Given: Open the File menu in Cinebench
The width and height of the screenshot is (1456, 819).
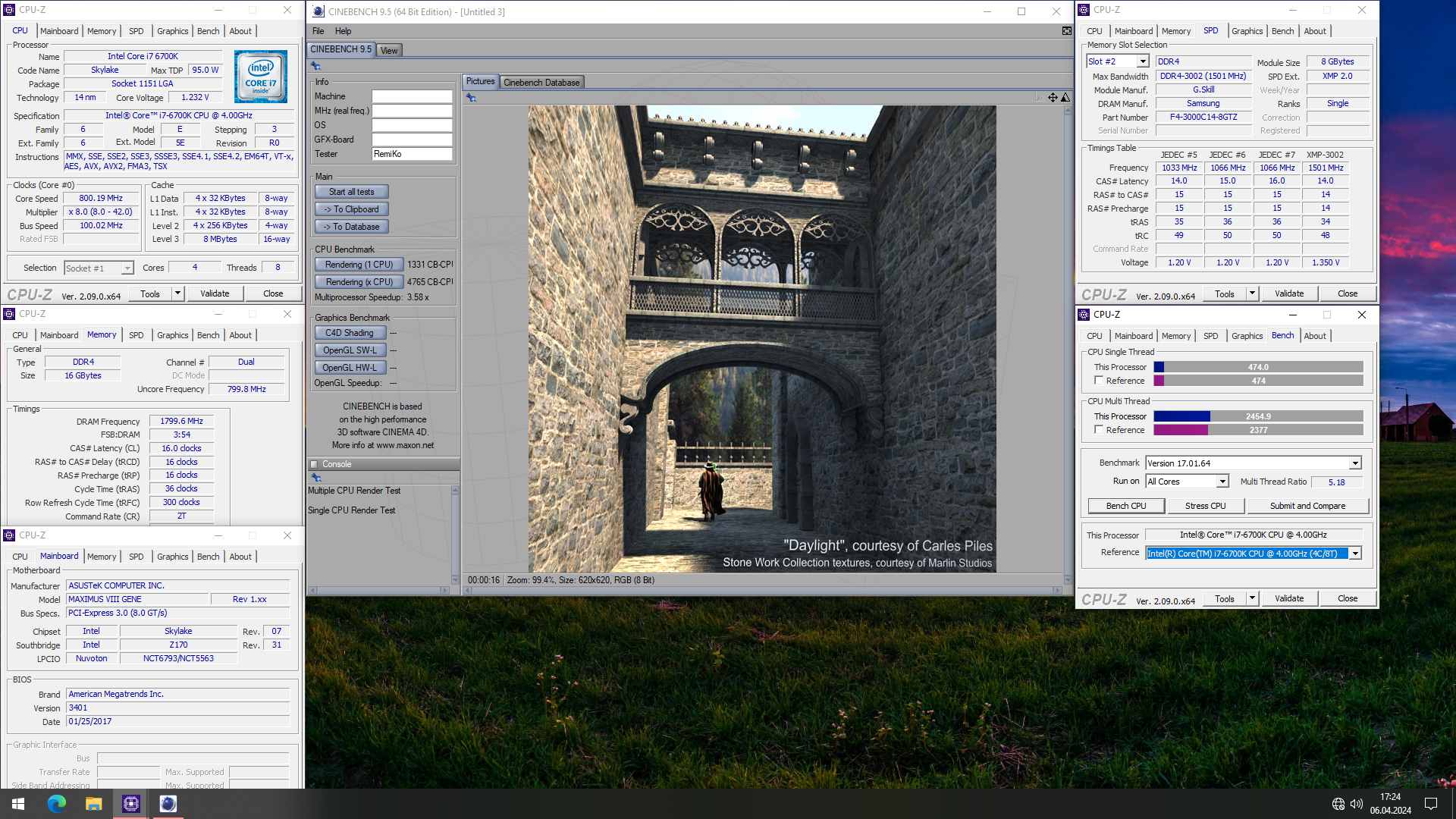Looking at the screenshot, I should (x=318, y=31).
